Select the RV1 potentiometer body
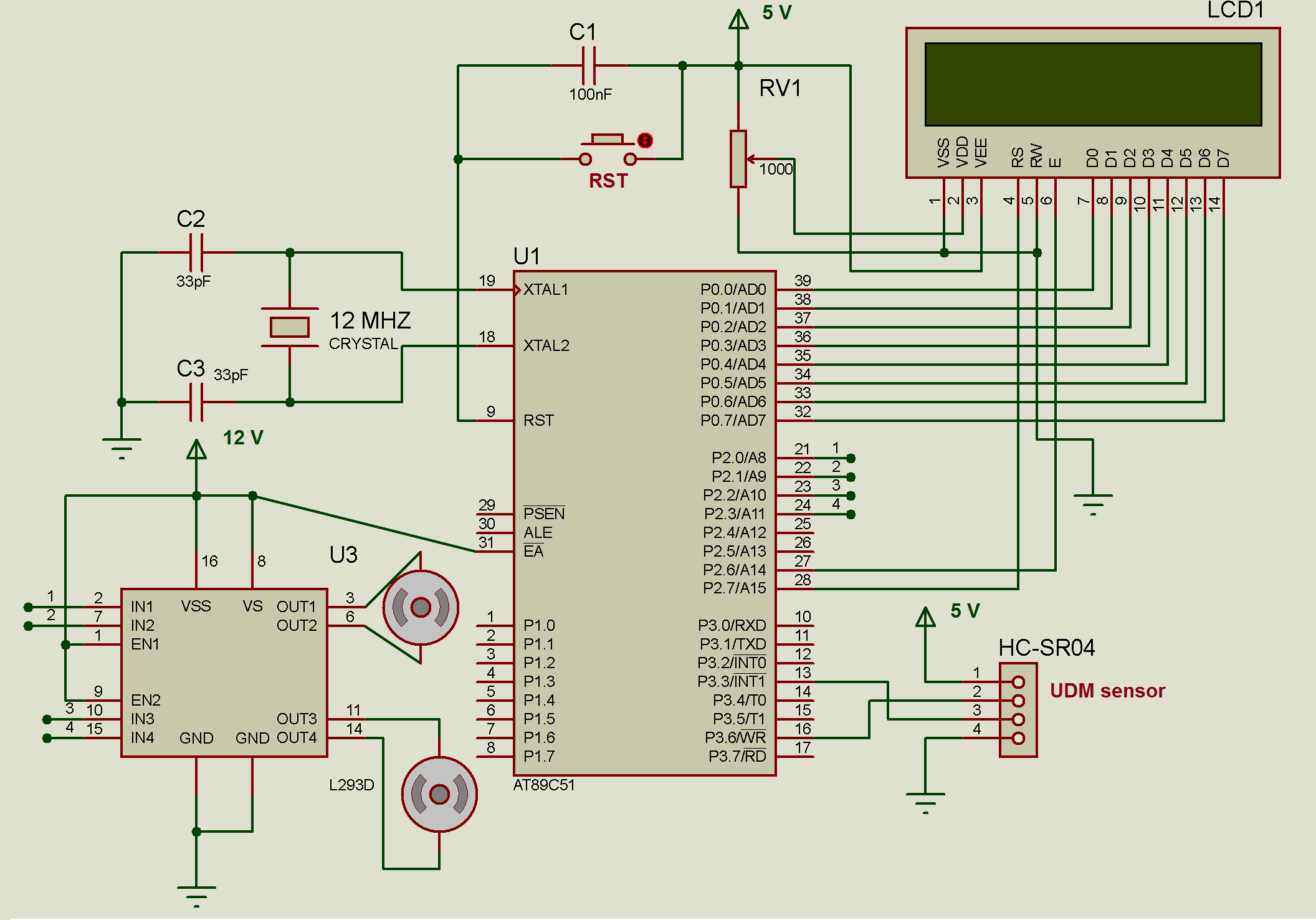 738,159
